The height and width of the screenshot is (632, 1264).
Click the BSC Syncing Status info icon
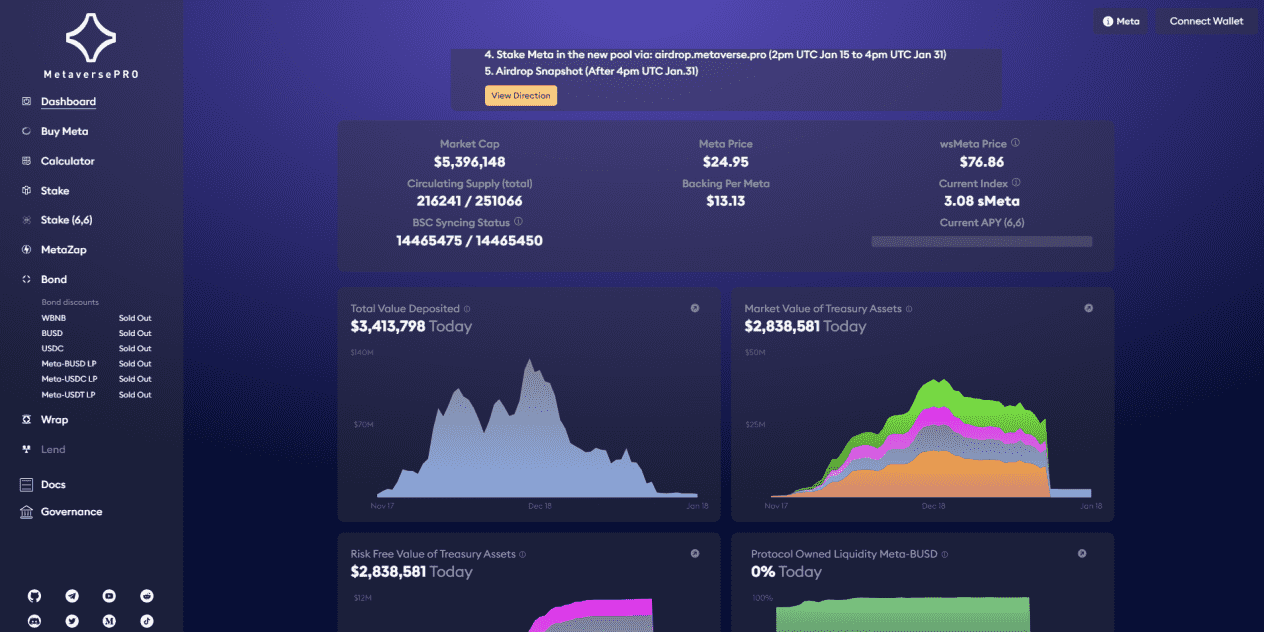coord(518,222)
